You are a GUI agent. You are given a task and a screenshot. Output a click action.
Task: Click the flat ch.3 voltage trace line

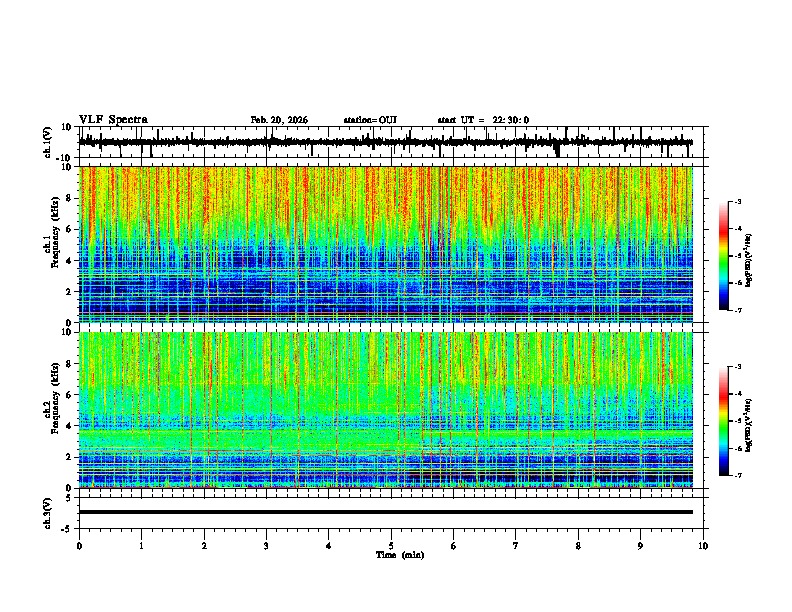click(x=385, y=512)
